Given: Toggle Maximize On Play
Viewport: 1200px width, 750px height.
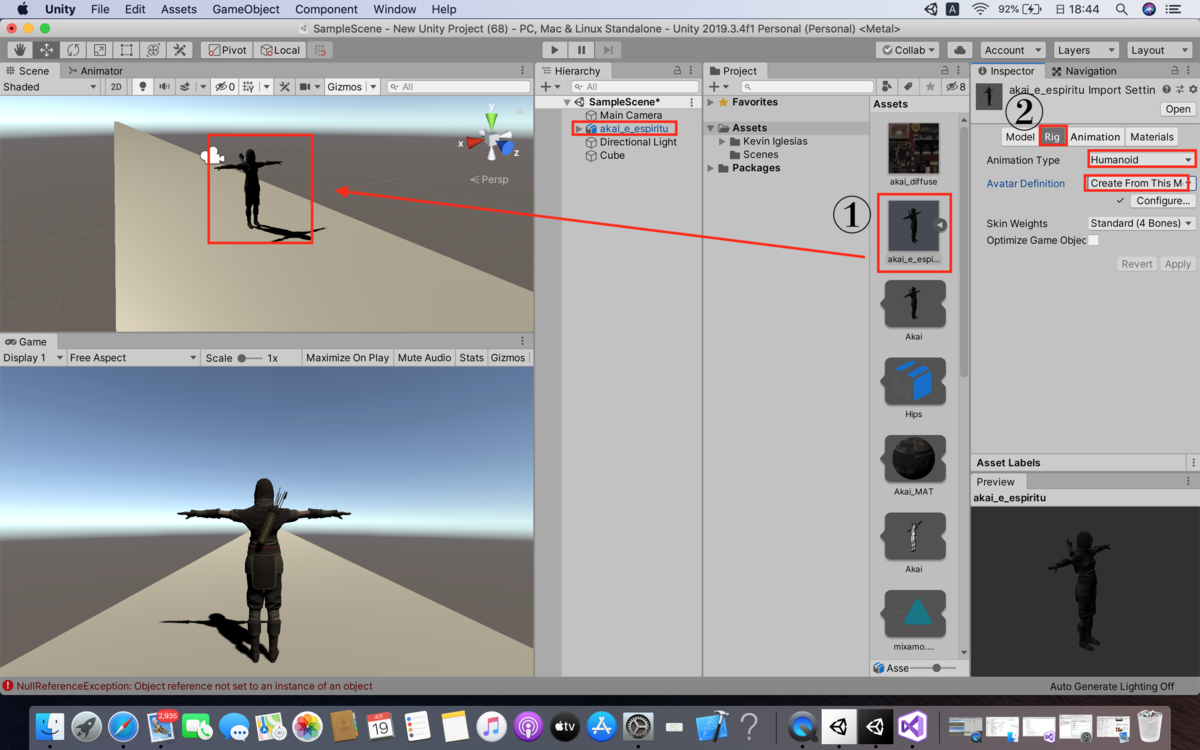Looking at the screenshot, I should click(x=347, y=358).
